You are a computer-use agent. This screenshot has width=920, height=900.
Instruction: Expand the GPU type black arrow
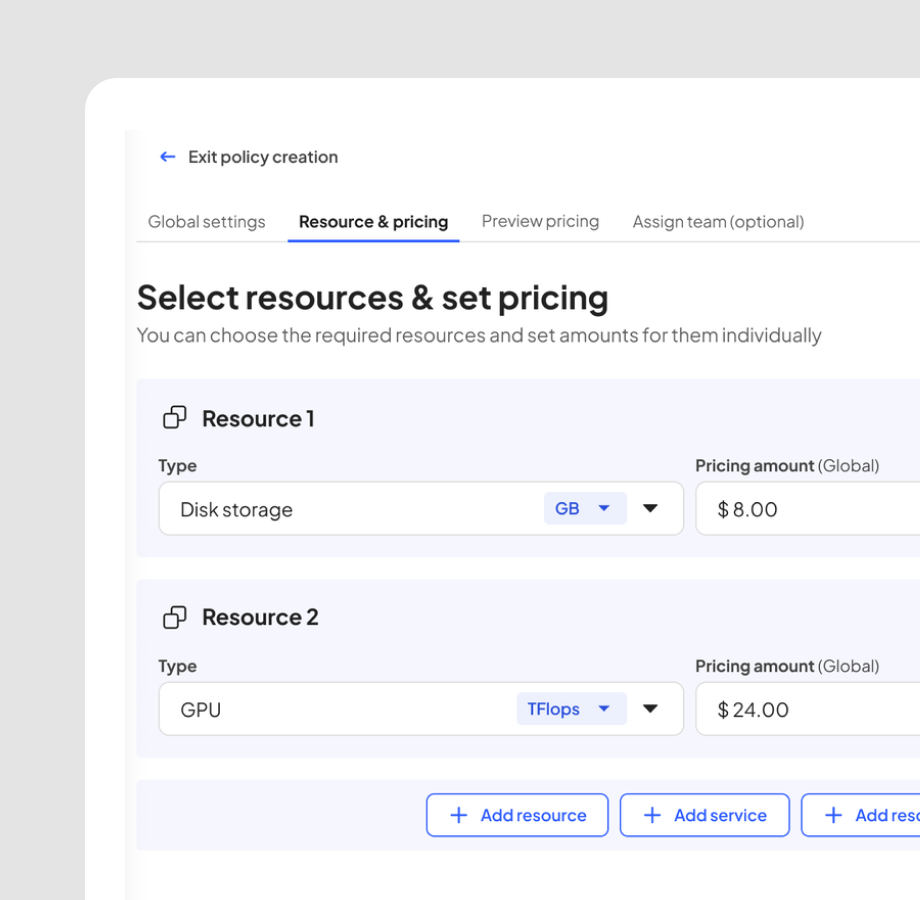[650, 709]
